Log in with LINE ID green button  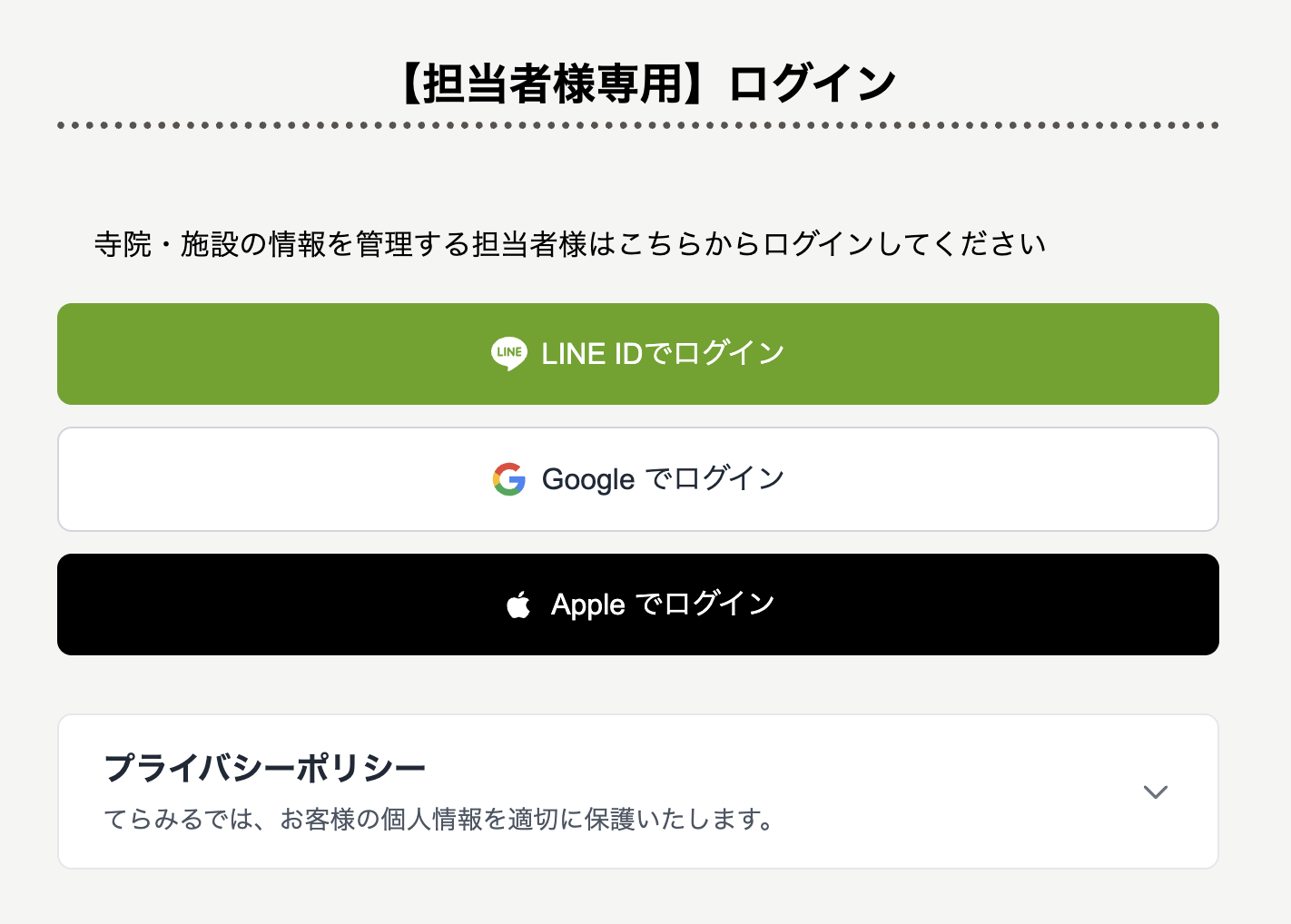click(x=638, y=354)
